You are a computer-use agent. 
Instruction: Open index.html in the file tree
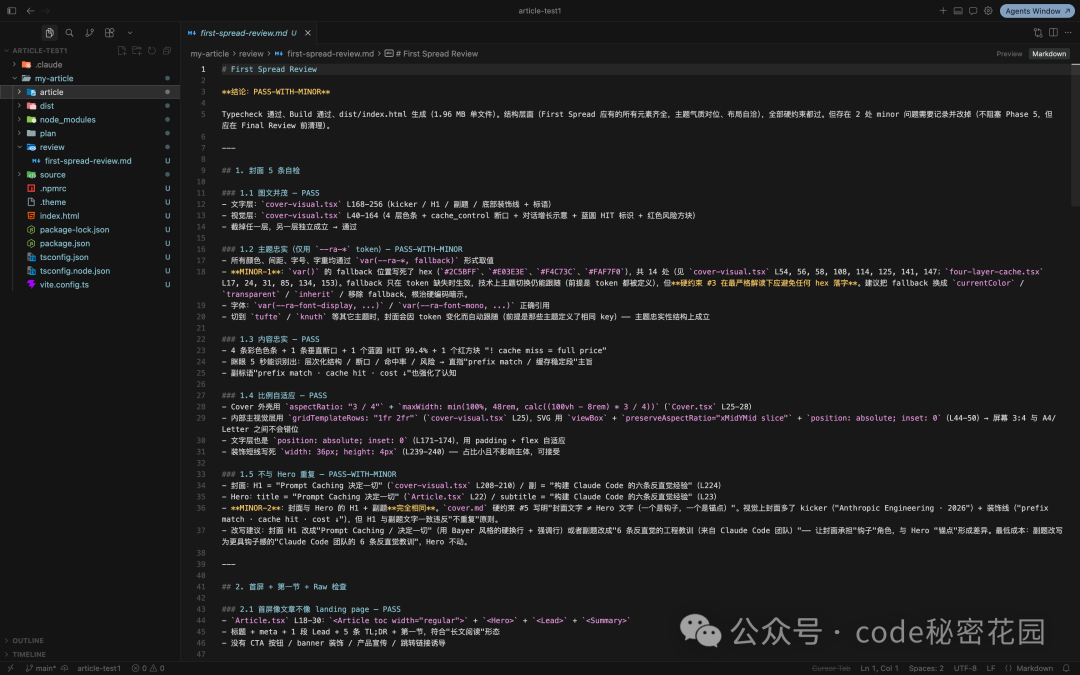(59, 216)
